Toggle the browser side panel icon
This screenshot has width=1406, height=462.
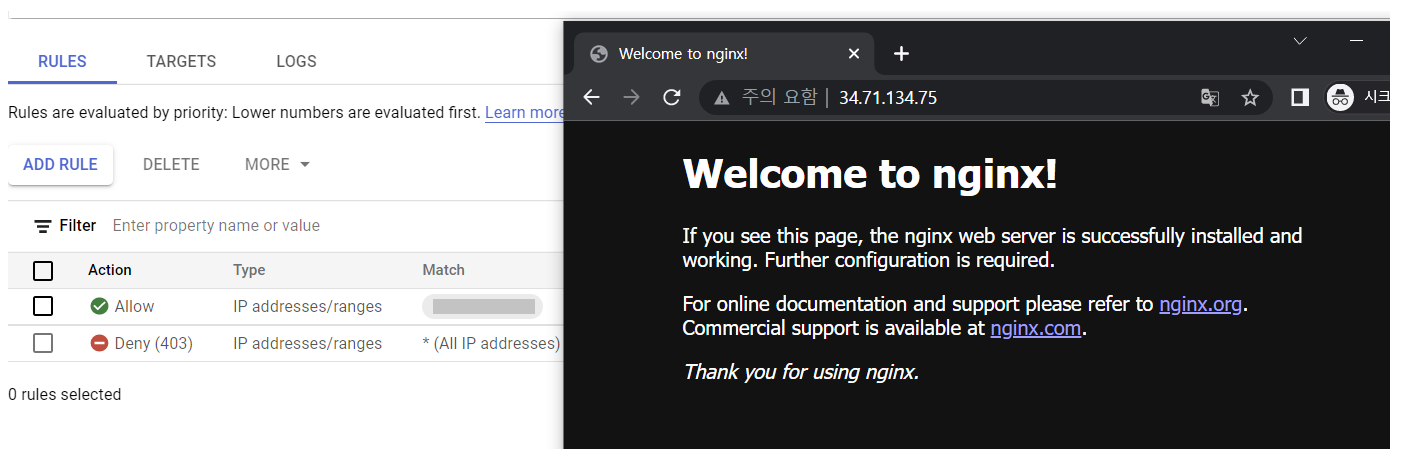1300,97
